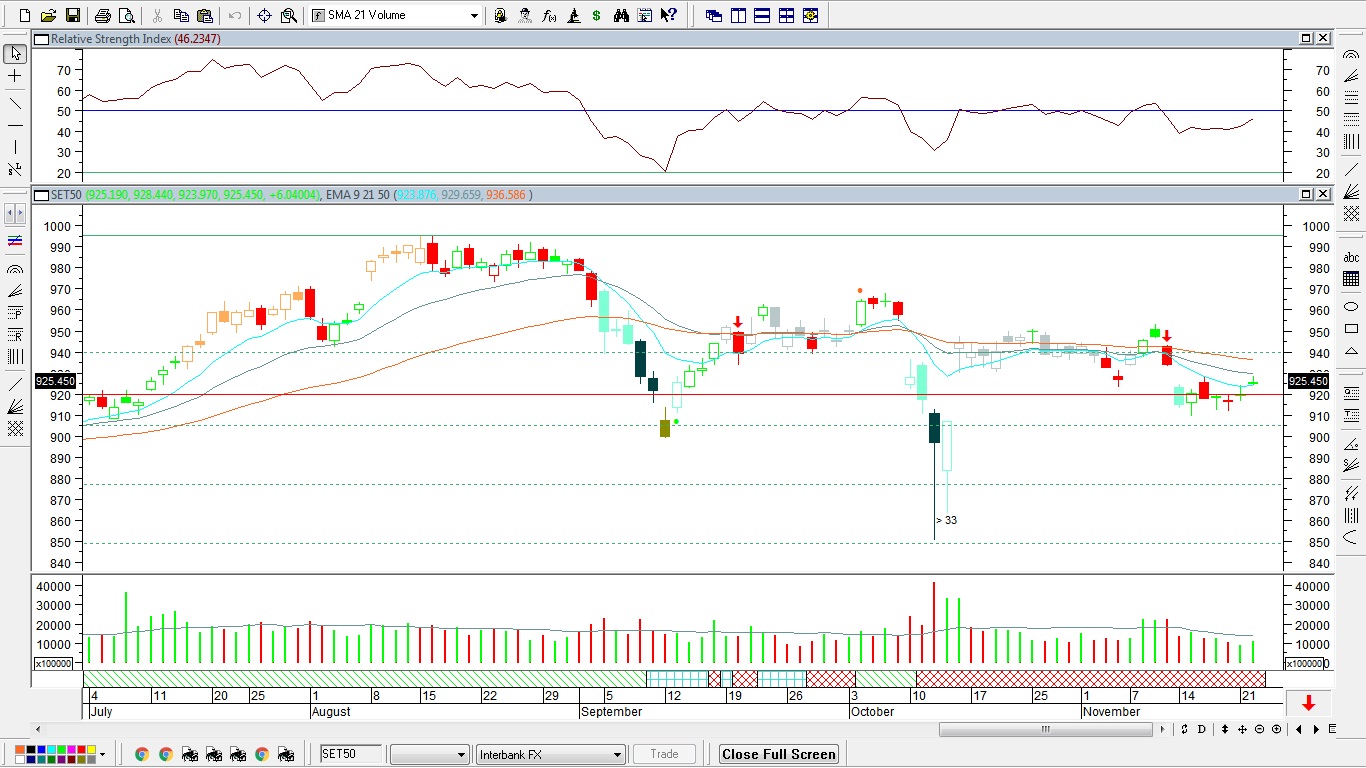Click the magnifier zoom icon in top toolbar

[288, 15]
